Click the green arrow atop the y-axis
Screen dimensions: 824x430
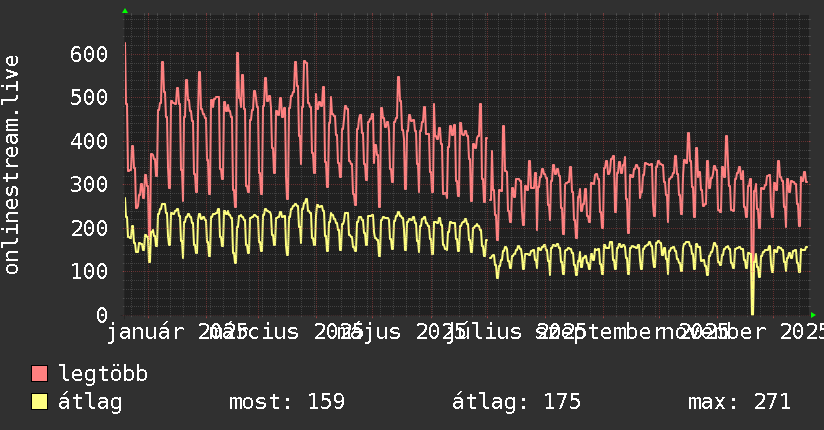(125, 11)
